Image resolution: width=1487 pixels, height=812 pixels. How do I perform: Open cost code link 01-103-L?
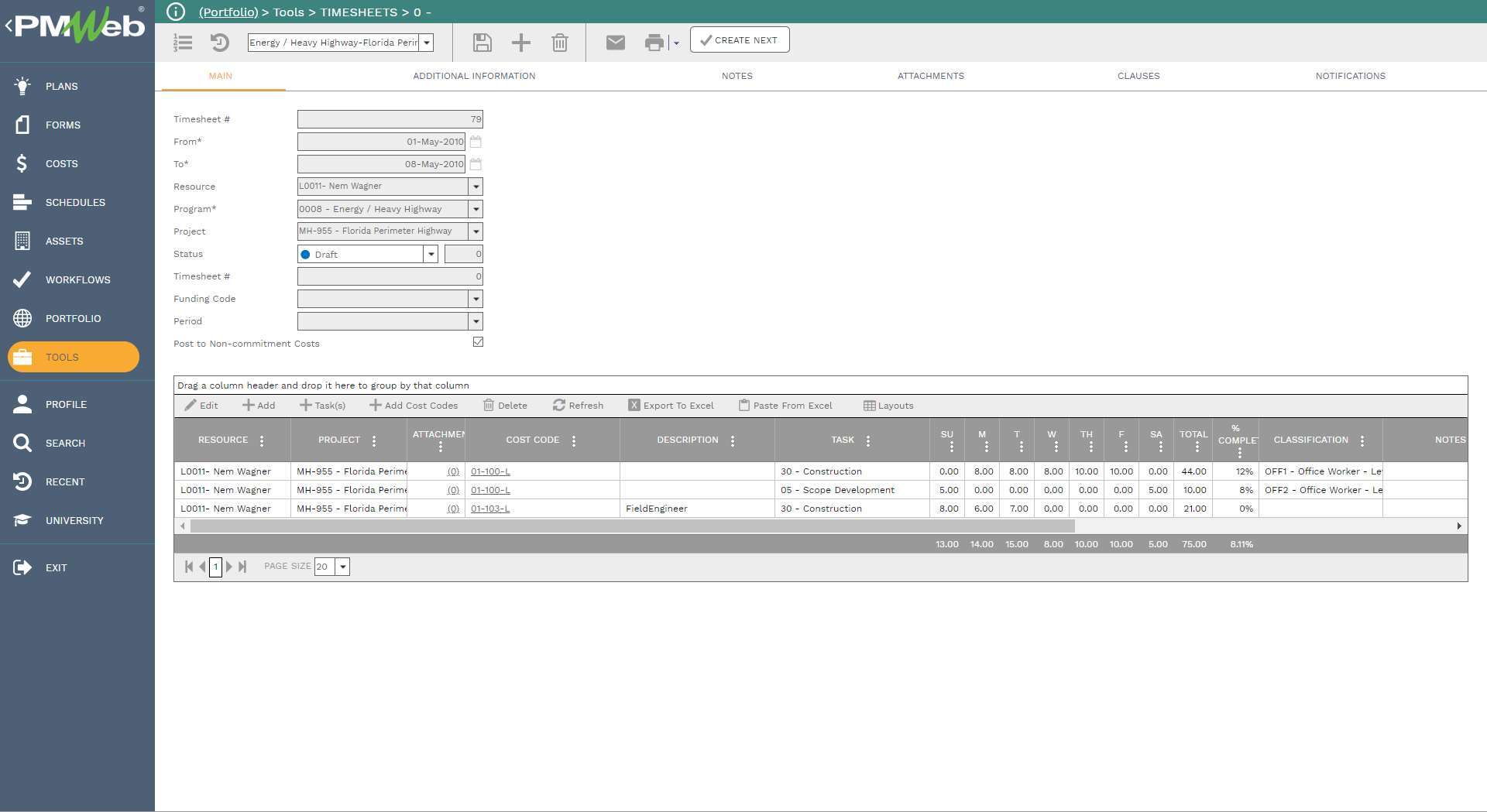coord(489,509)
